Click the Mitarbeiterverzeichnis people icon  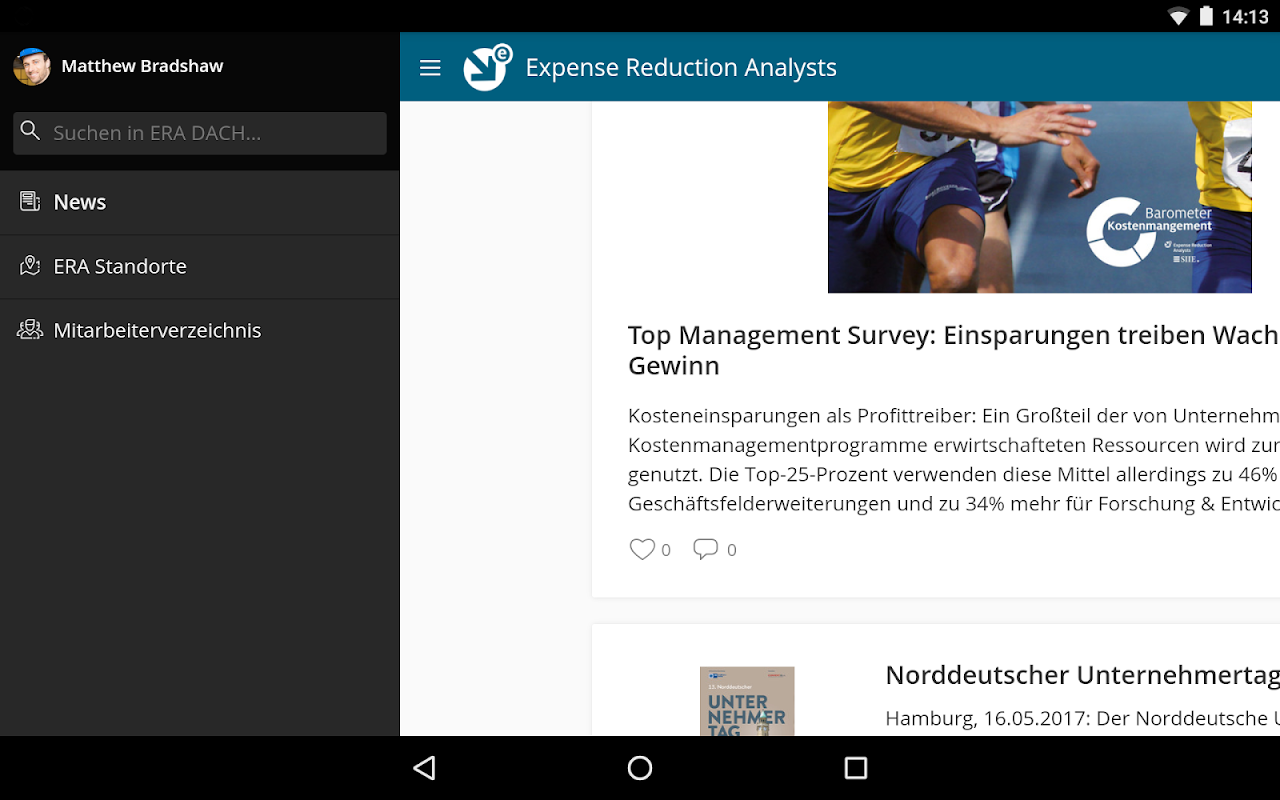(x=30, y=330)
